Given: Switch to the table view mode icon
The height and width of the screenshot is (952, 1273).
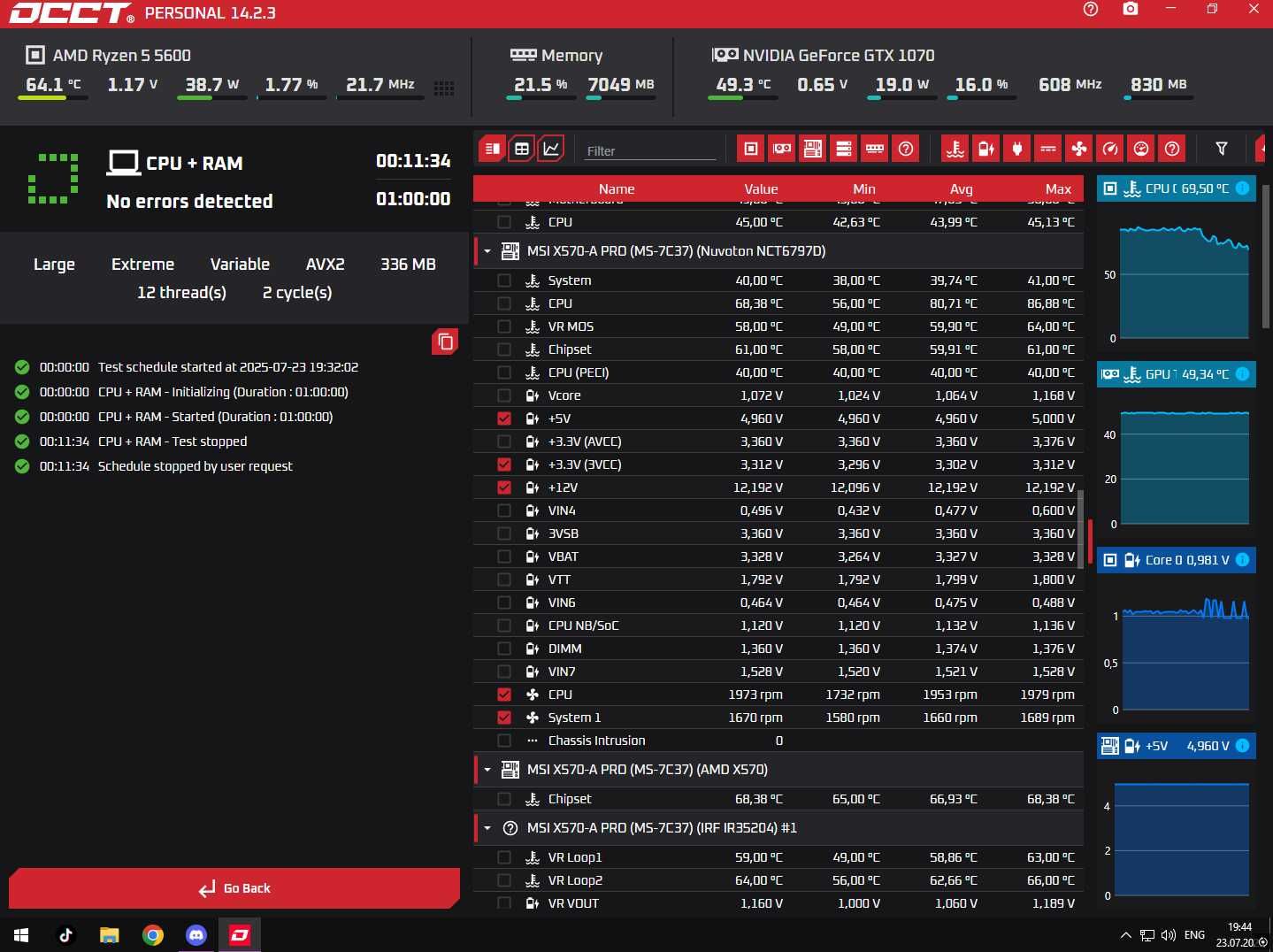Looking at the screenshot, I should 522,149.
